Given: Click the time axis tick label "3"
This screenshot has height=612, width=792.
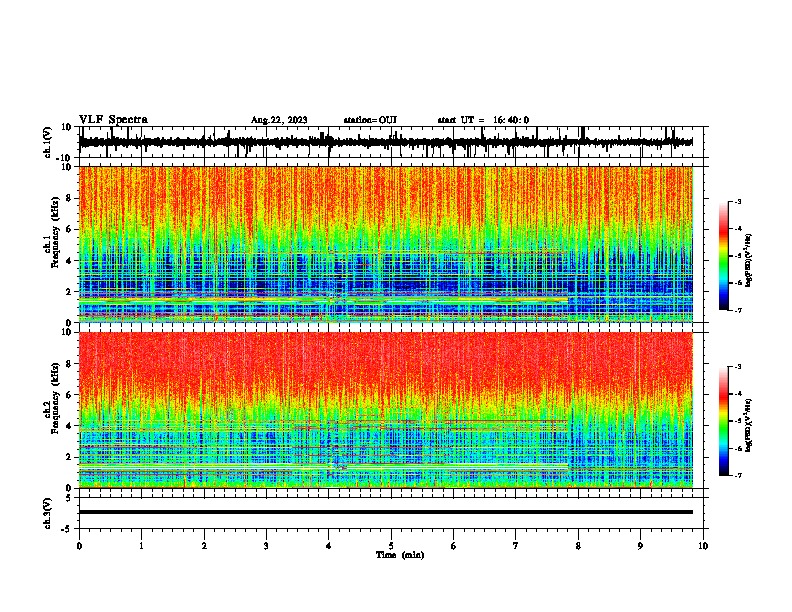Looking at the screenshot, I should pyautogui.click(x=266, y=546).
